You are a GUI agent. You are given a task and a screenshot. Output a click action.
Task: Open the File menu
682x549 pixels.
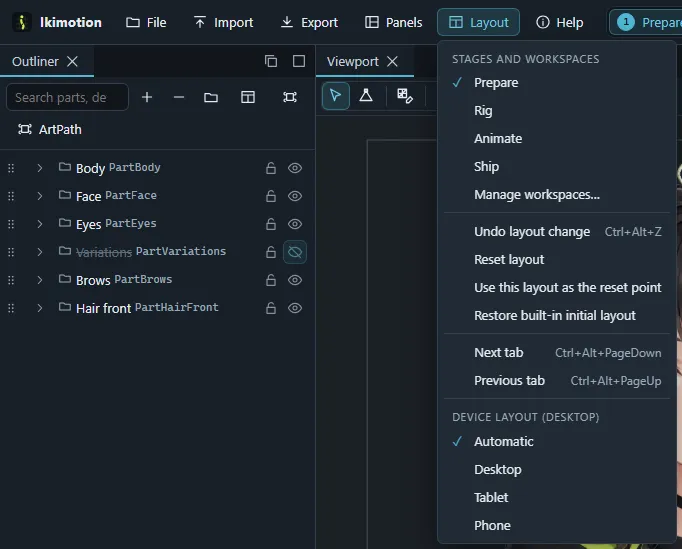click(x=146, y=22)
